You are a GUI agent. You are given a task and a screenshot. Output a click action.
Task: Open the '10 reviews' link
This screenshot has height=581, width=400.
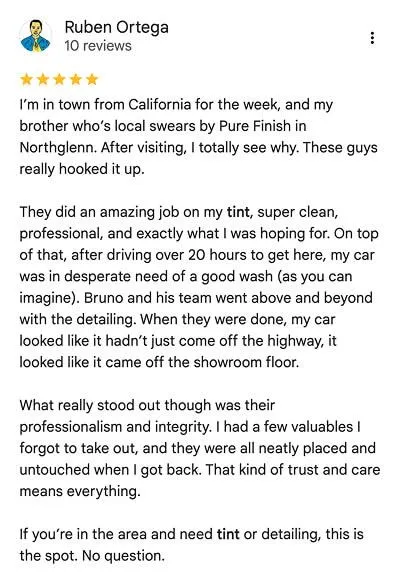tap(98, 46)
